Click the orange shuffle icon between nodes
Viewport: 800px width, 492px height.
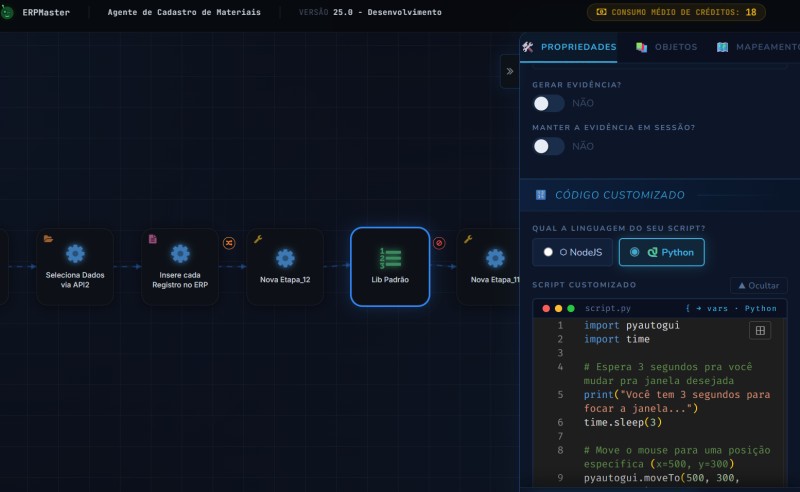(229, 243)
